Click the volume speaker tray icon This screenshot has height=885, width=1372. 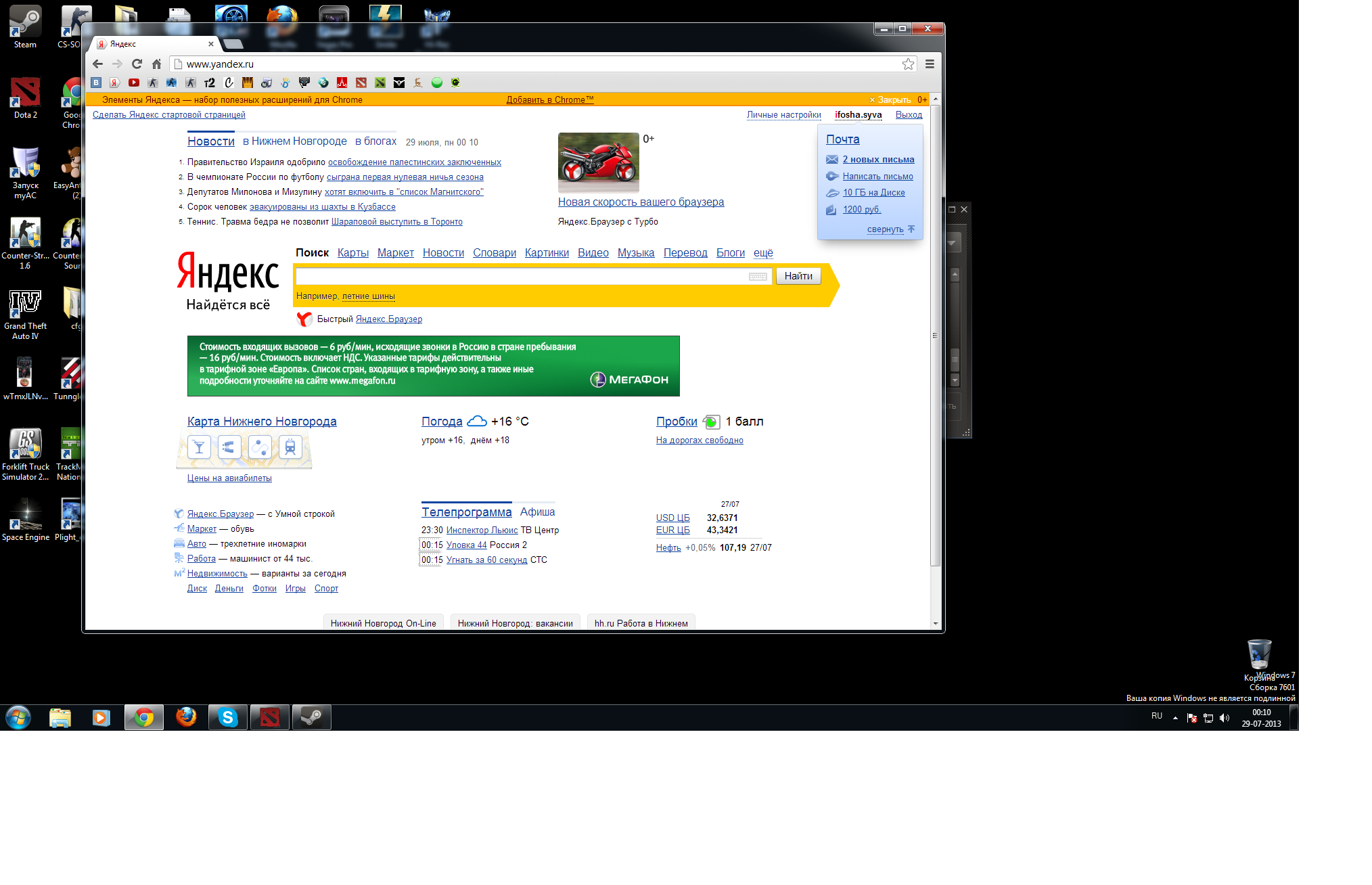point(1225,718)
